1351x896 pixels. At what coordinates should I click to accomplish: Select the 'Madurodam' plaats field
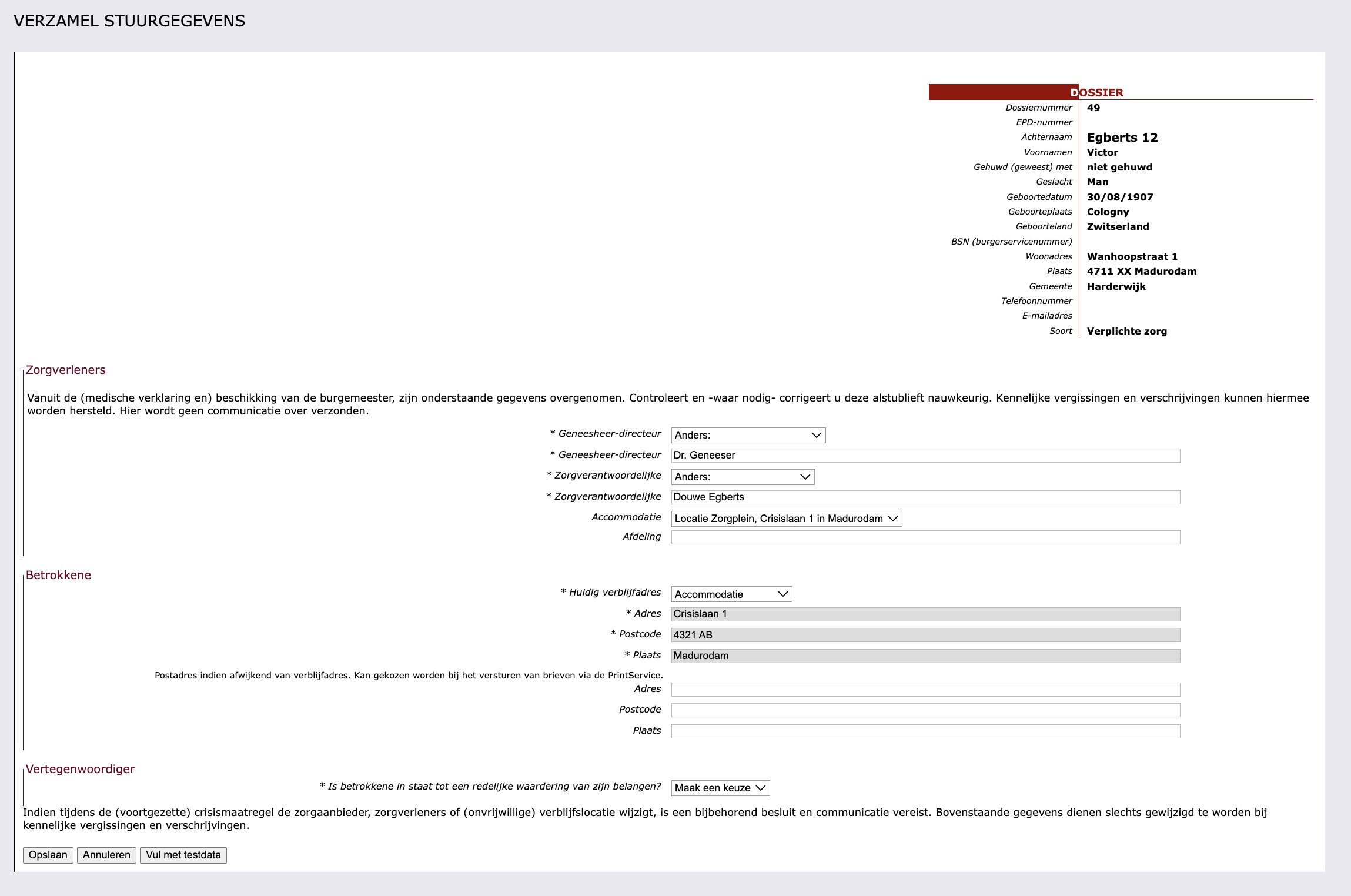(x=926, y=656)
